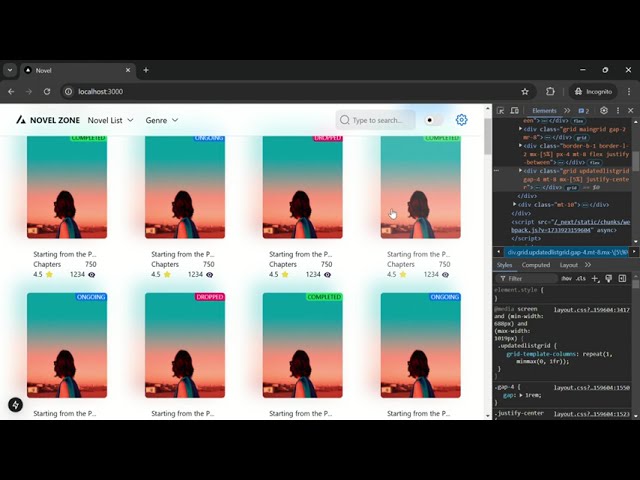
Task: Open the Chrome three-dot menu
Action: pyautogui.click(x=629, y=91)
